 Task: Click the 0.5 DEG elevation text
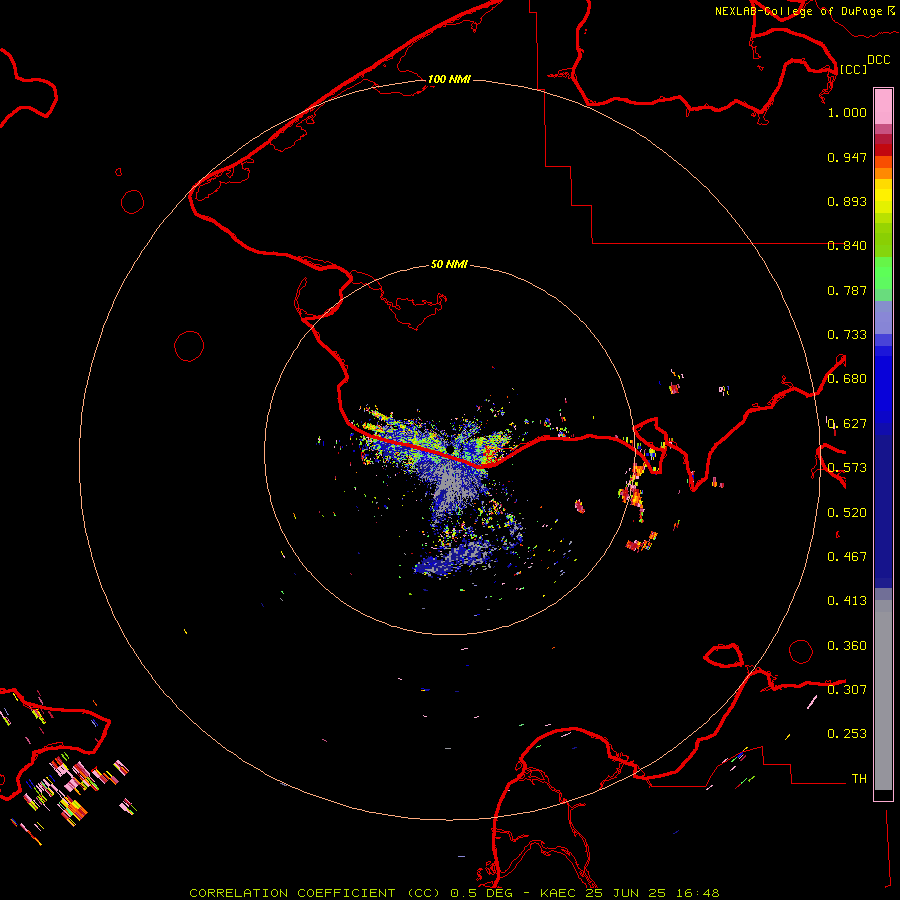click(482, 893)
